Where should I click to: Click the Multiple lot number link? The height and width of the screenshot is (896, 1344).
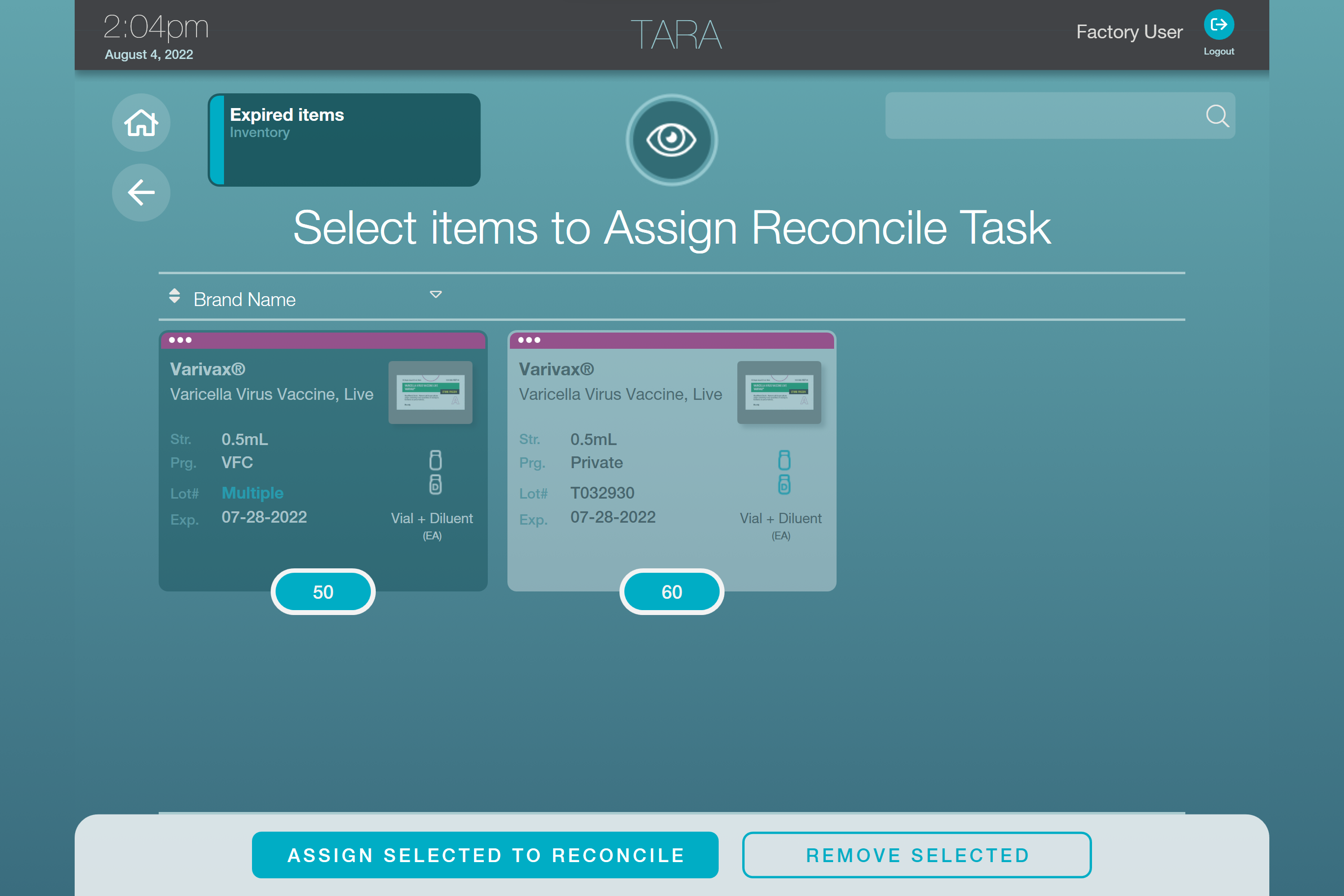tap(252, 493)
